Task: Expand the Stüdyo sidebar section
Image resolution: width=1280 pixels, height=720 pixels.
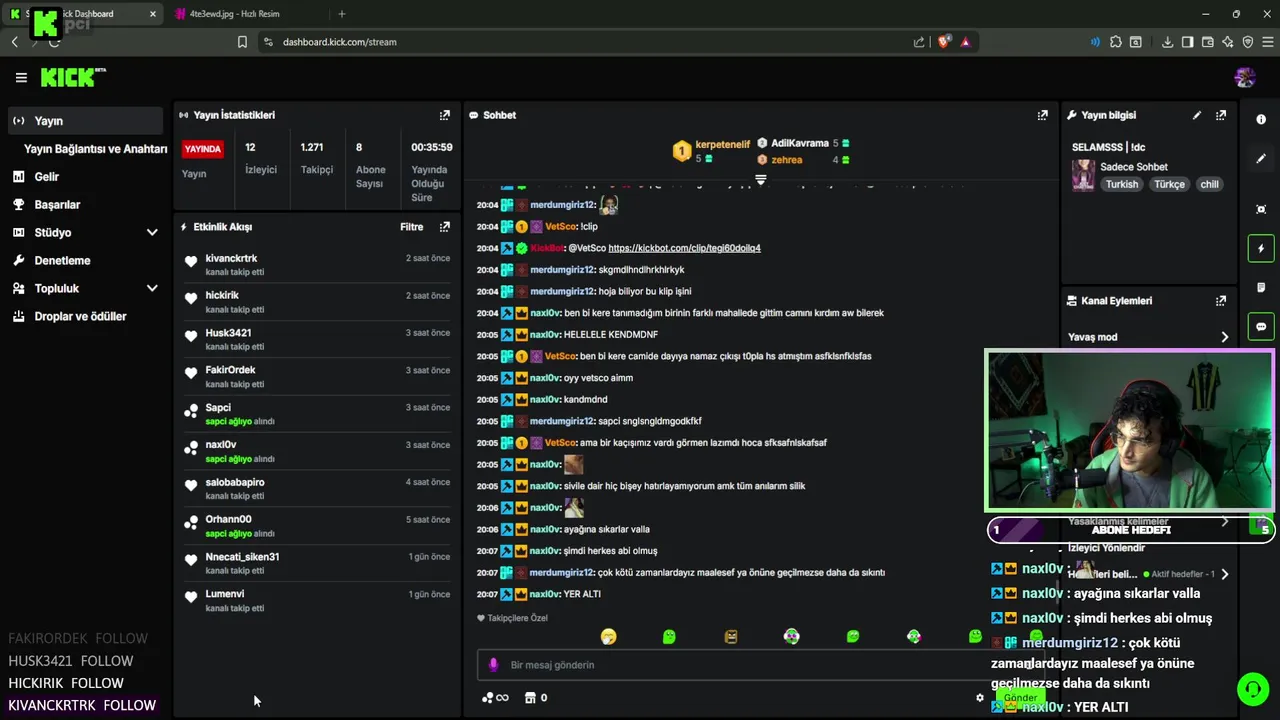Action: pyautogui.click(x=152, y=233)
